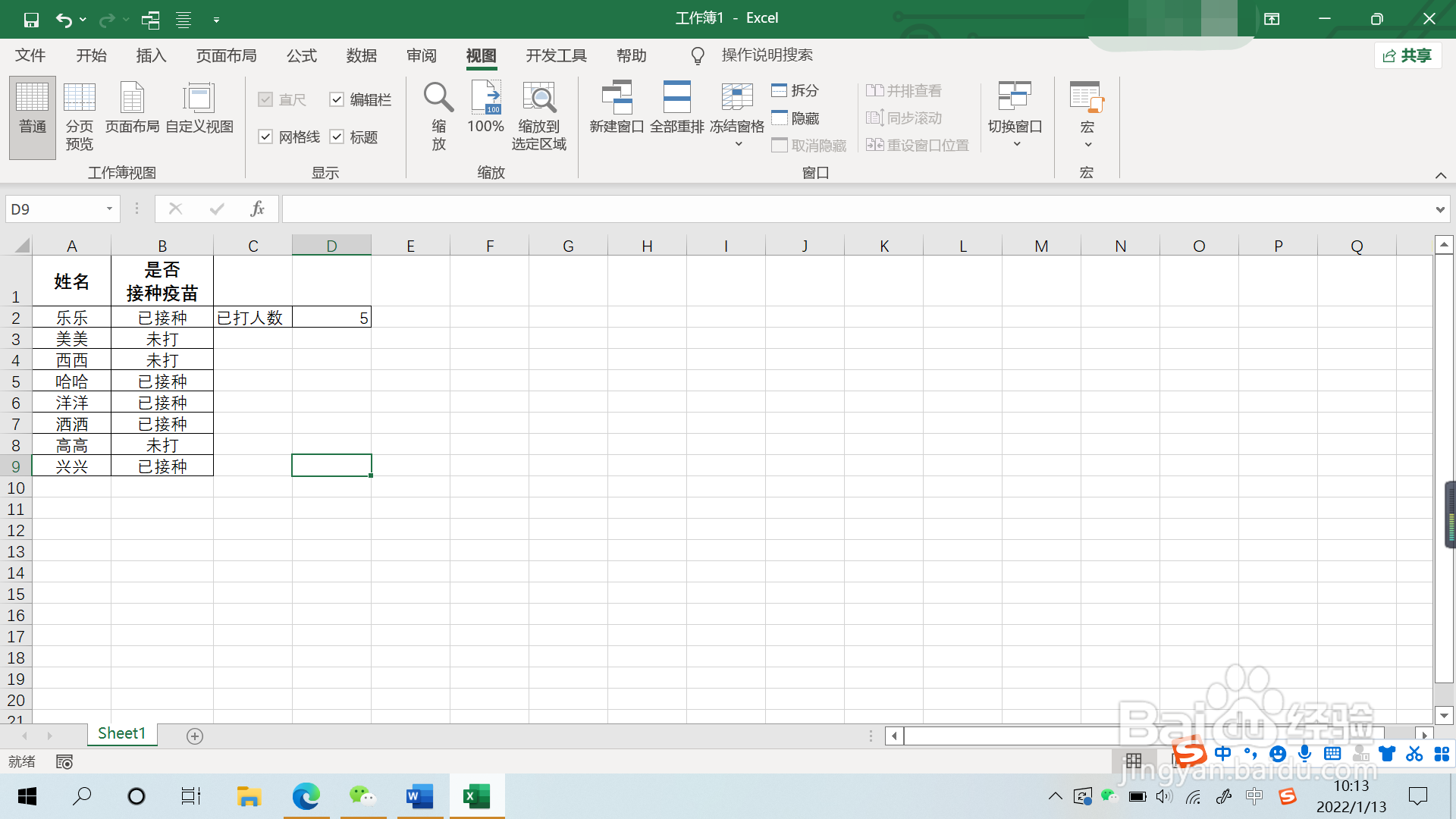
Task: Switch to the Data (数据) tab
Action: pos(361,55)
